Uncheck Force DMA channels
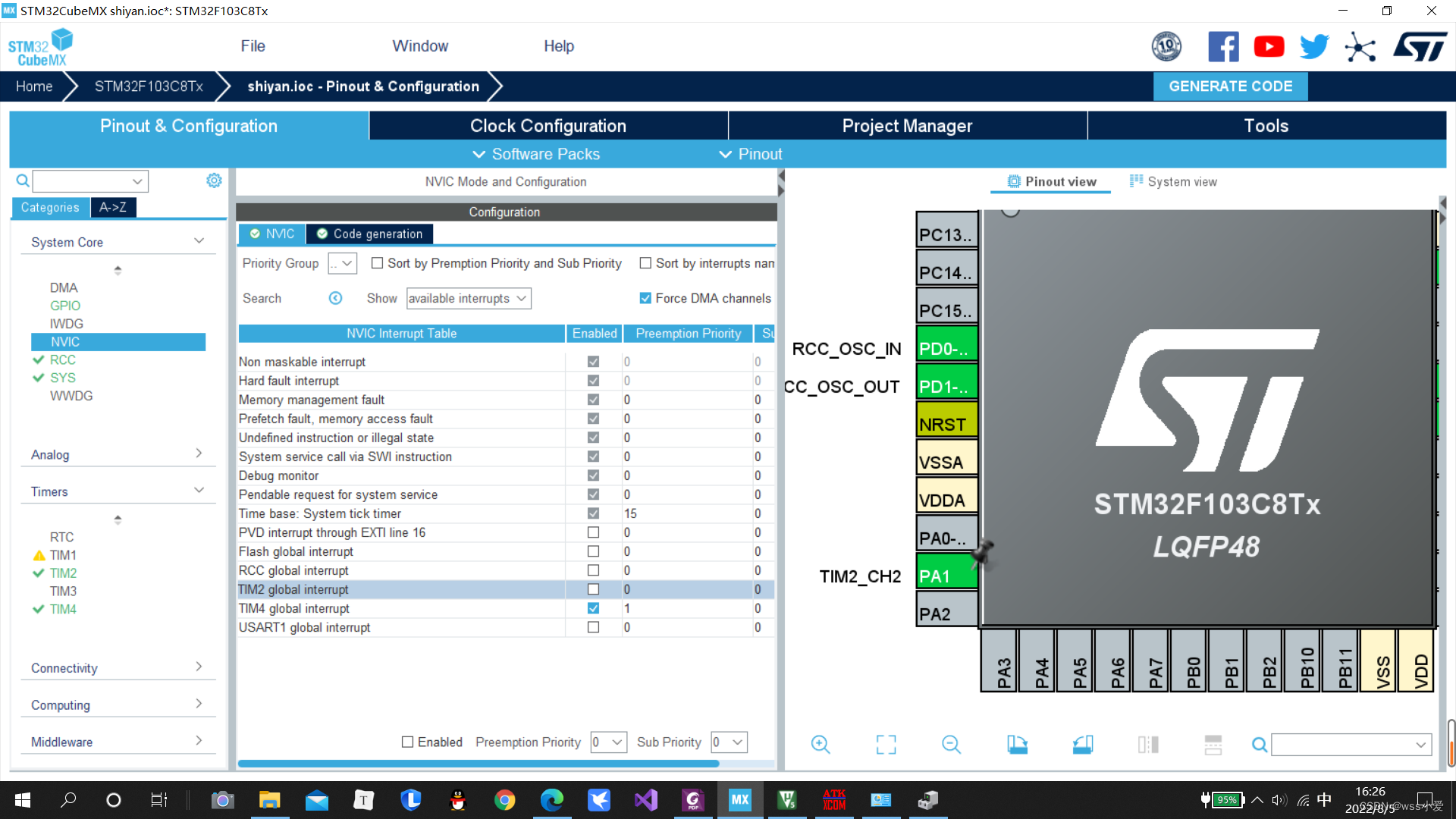This screenshot has height=819, width=1456. [645, 298]
